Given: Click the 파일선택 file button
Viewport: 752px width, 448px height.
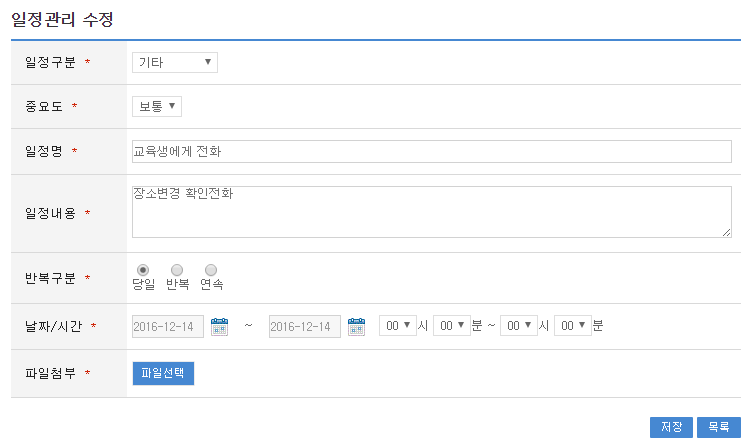Looking at the screenshot, I should pos(163,373).
